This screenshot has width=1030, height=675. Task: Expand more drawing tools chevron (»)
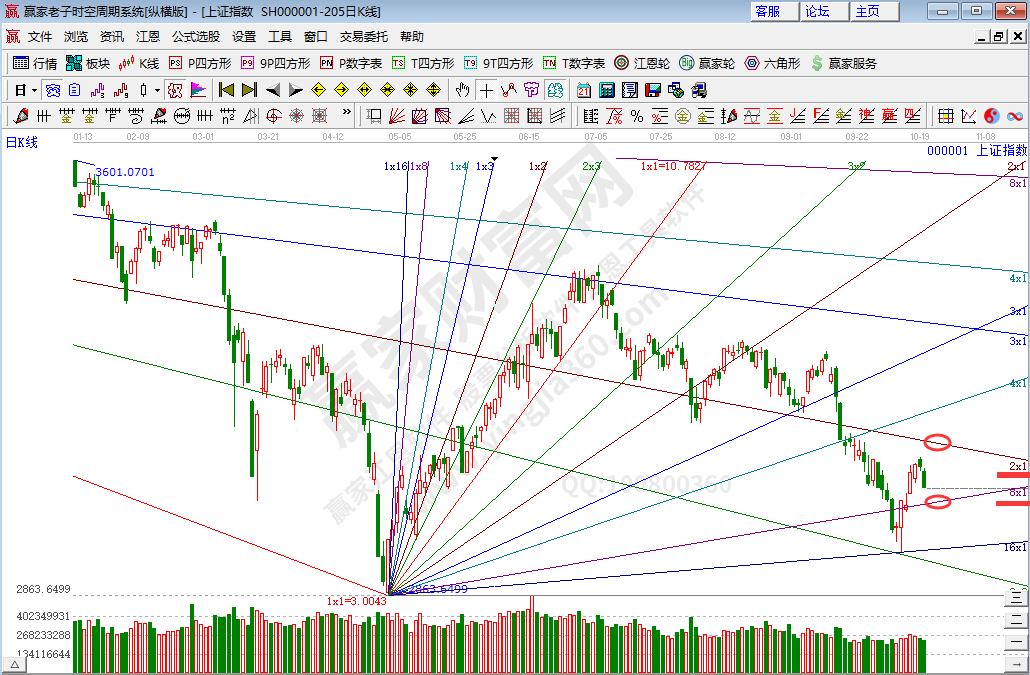pos(347,113)
